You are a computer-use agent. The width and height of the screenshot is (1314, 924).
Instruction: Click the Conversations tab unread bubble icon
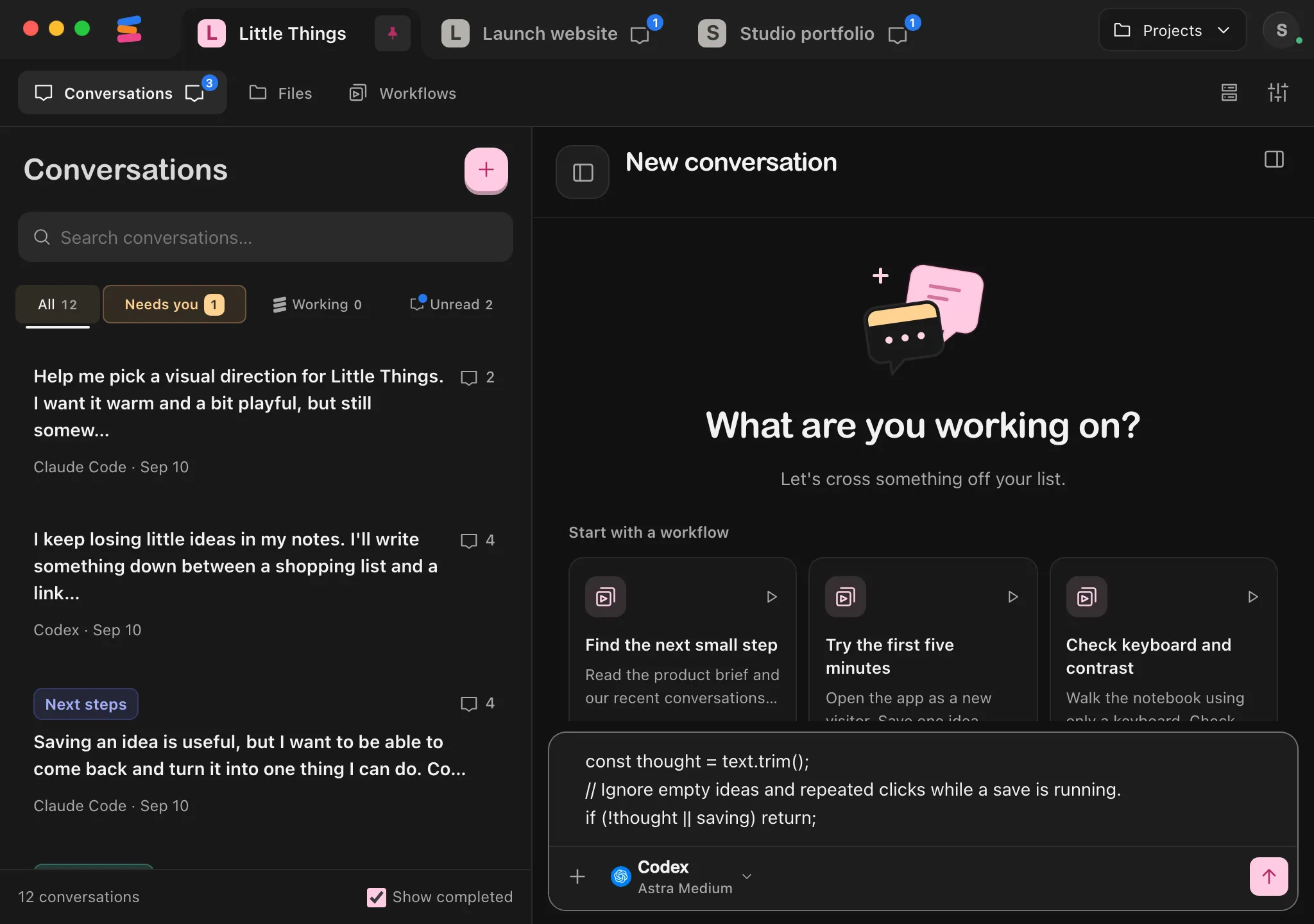coord(196,92)
